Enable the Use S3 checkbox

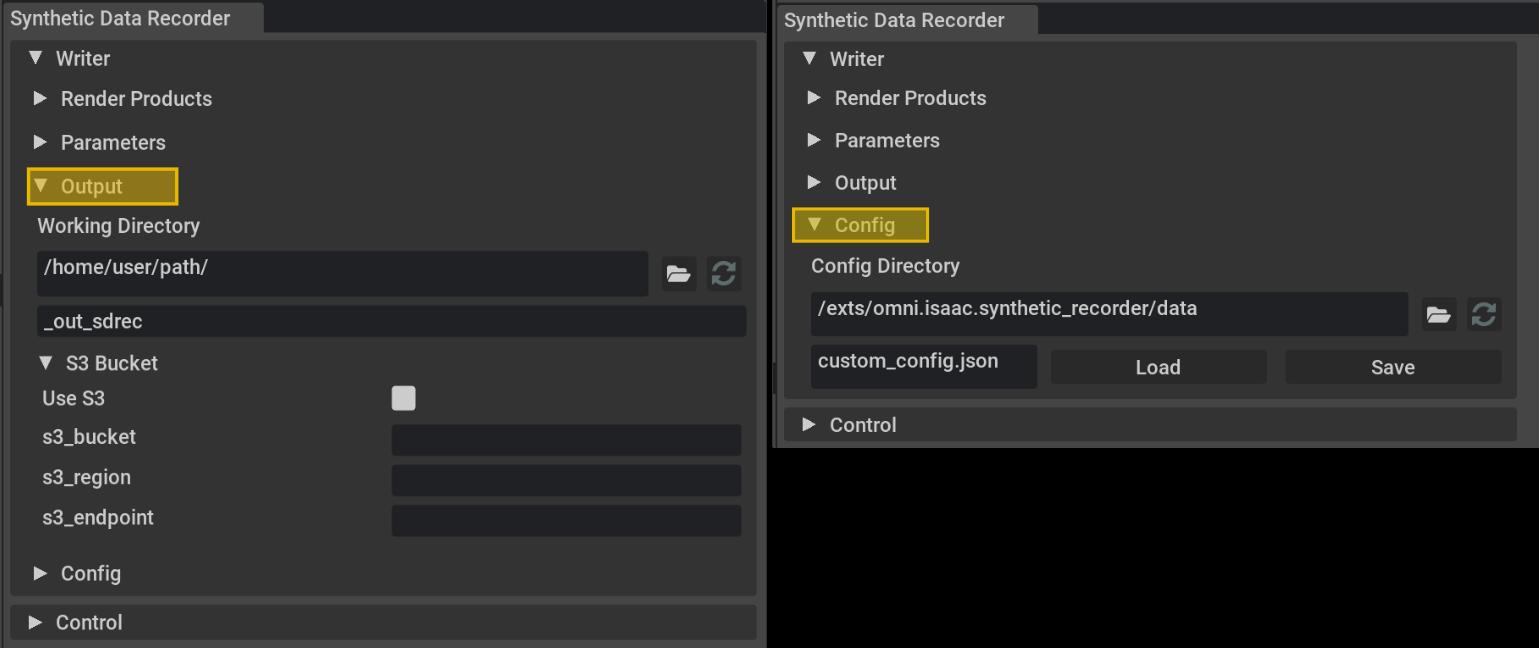coord(403,398)
